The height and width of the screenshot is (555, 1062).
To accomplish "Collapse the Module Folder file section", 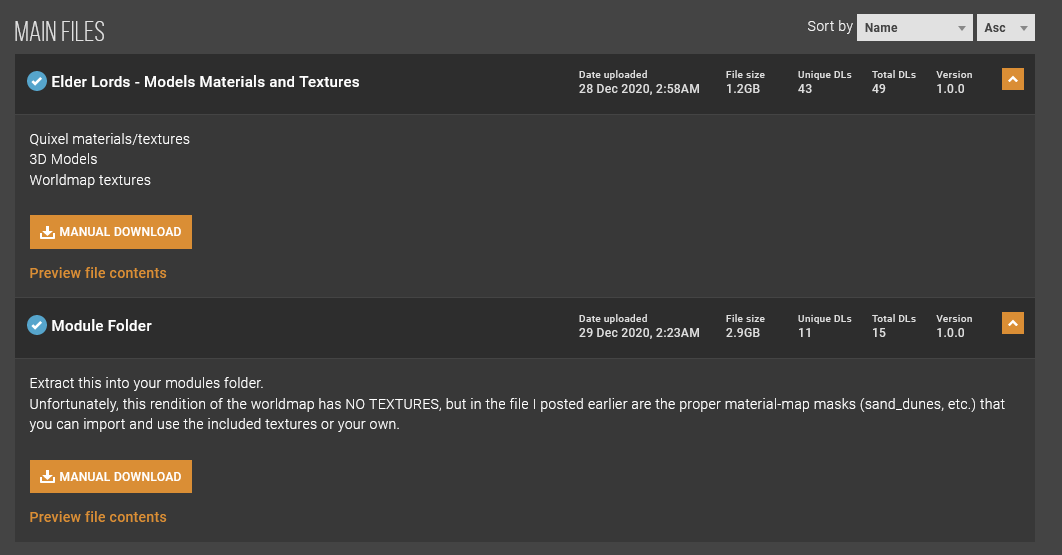I will 1013,323.
